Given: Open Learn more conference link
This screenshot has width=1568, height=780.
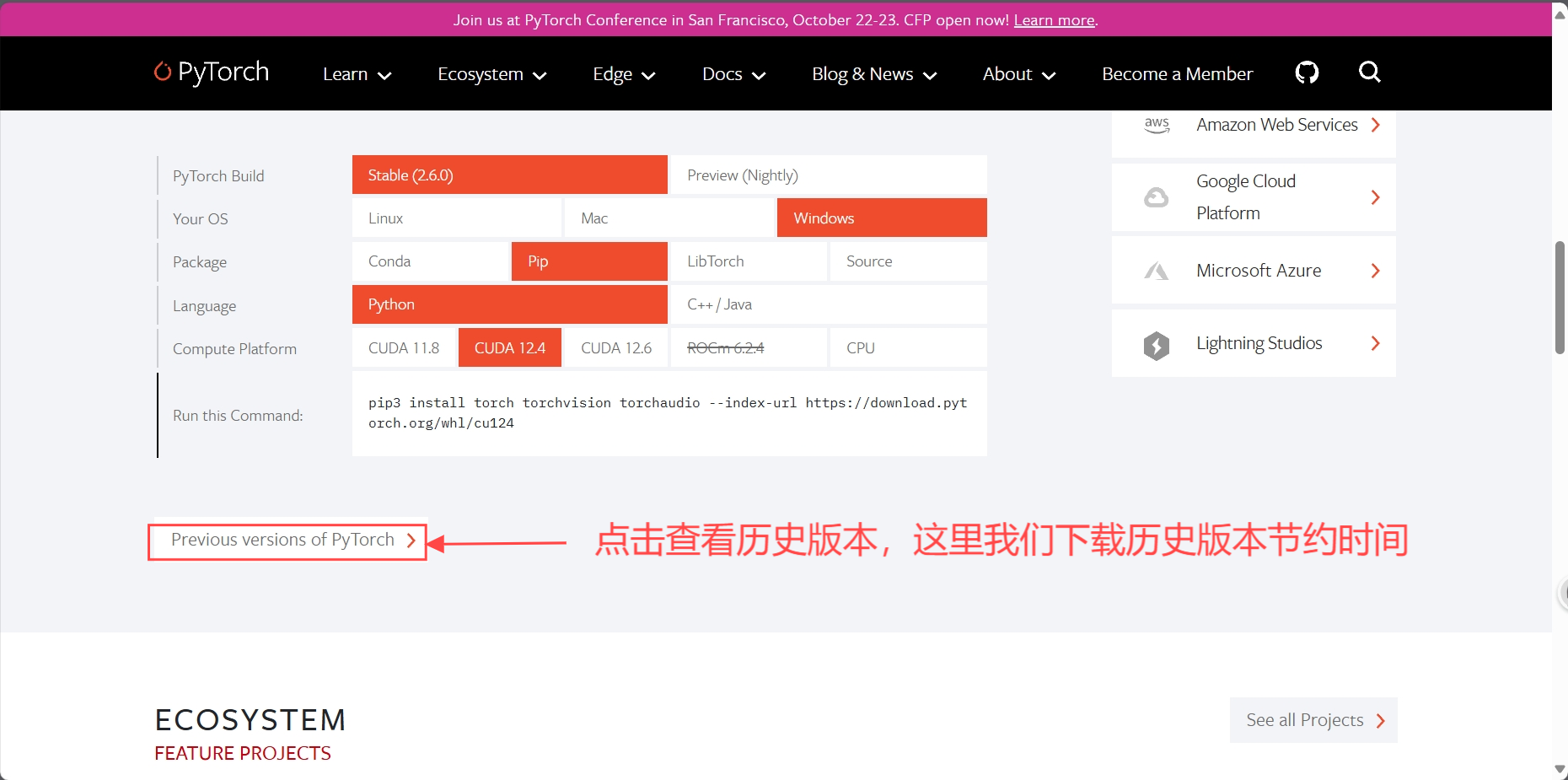Looking at the screenshot, I should coord(1054,20).
